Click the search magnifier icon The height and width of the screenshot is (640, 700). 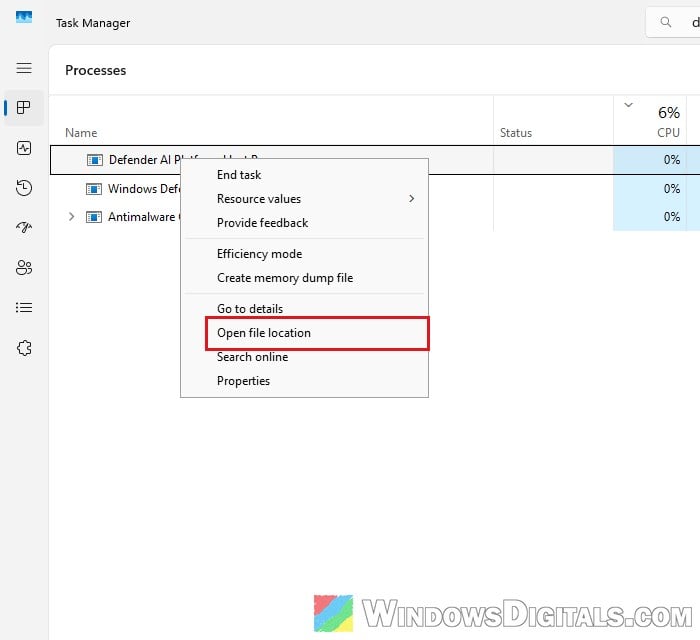(665, 22)
